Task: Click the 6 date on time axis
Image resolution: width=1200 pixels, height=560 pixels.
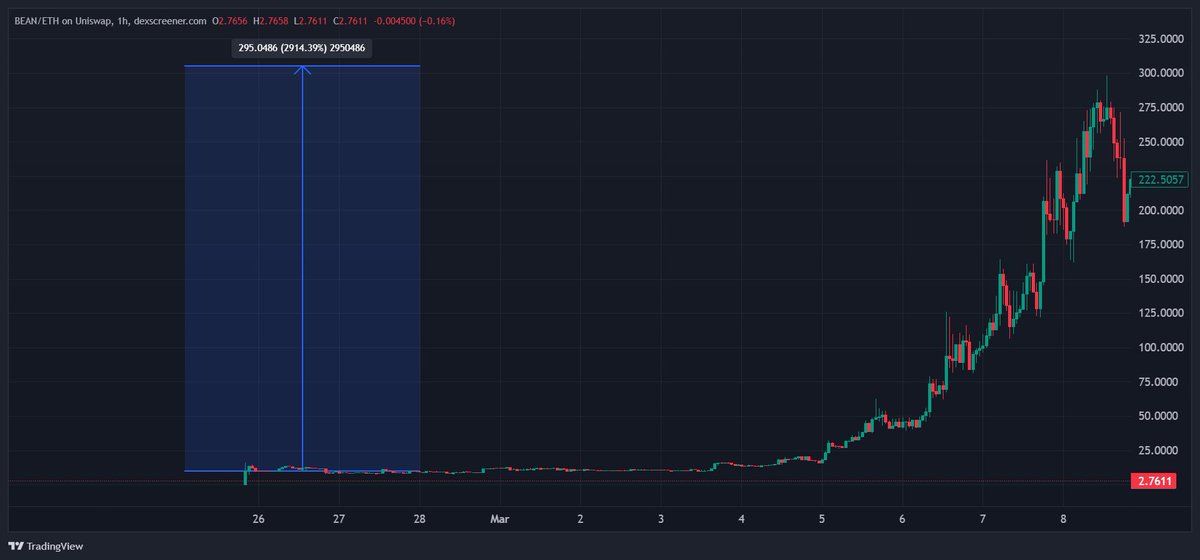Action: [902, 519]
